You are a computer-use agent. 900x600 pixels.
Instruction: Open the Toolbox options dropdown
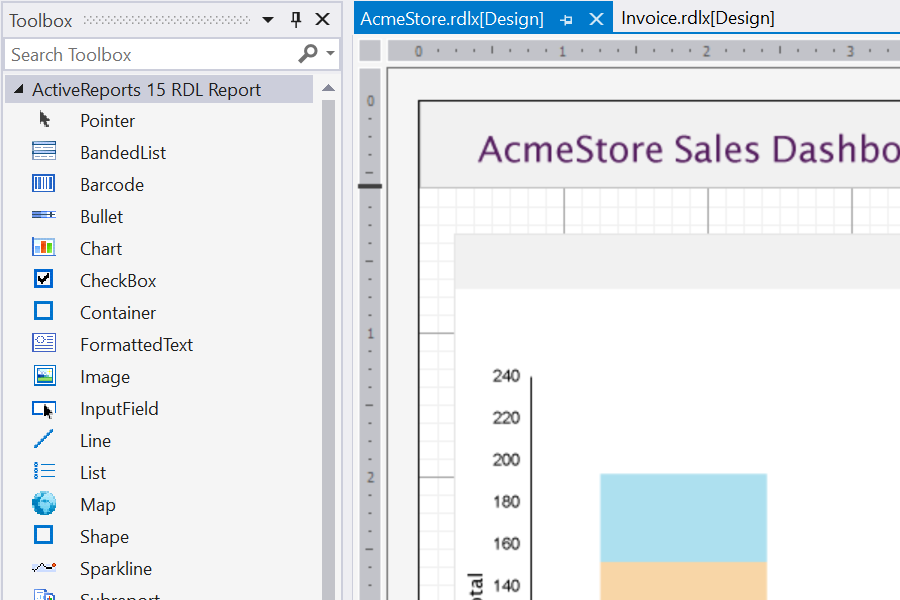click(266, 19)
